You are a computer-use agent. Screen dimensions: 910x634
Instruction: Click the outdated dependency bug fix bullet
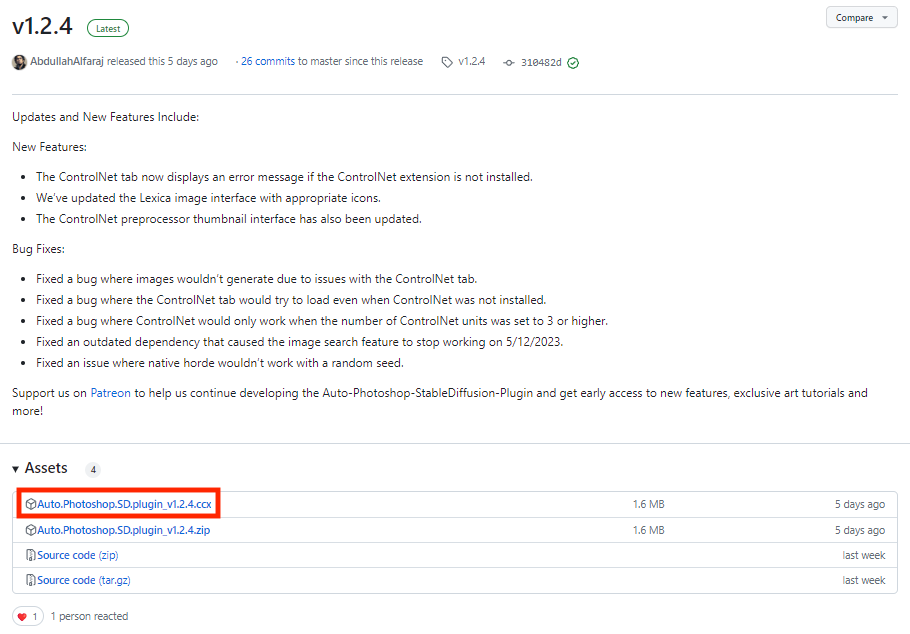299,342
